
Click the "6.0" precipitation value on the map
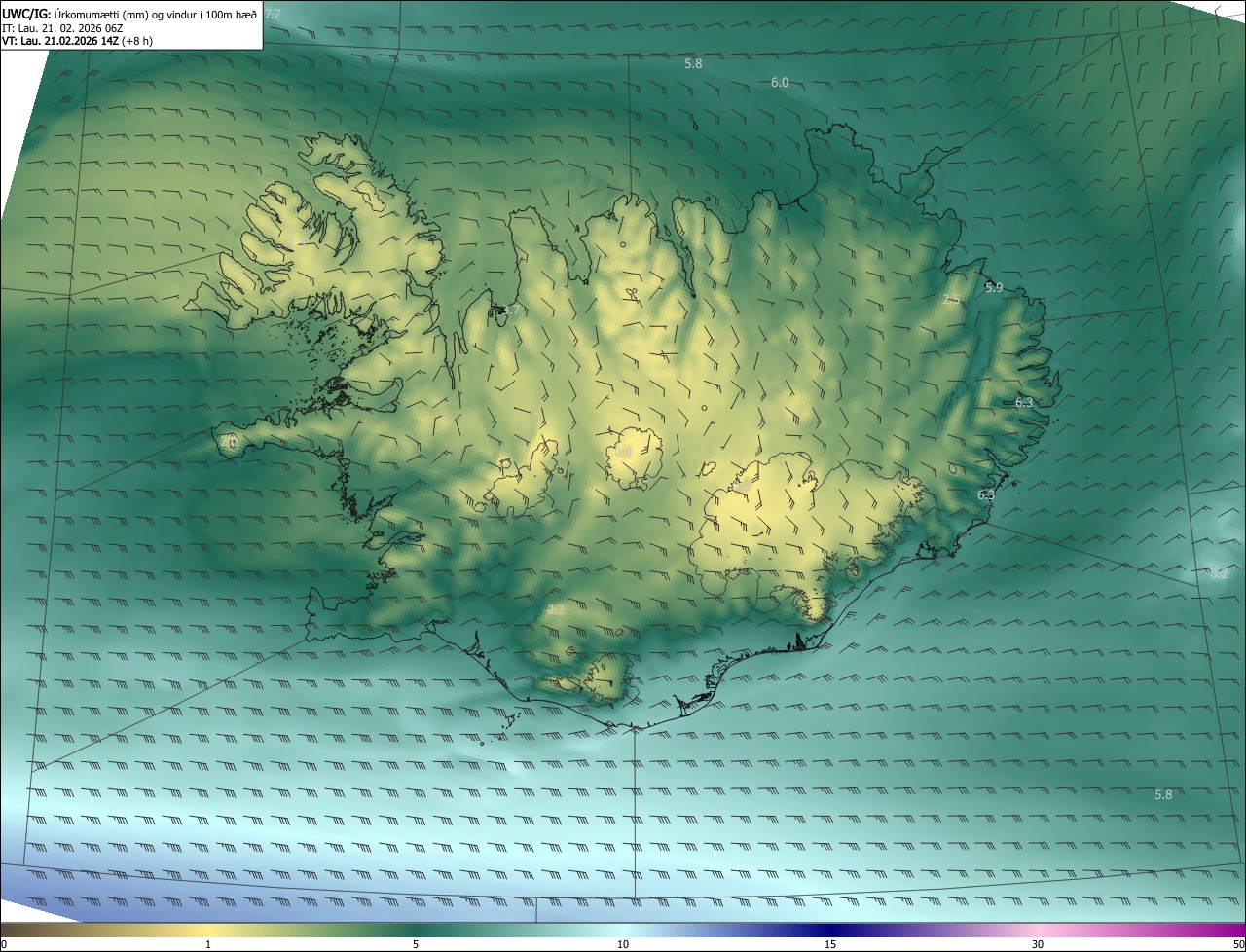pyautogui.click(x=780, y=83)
